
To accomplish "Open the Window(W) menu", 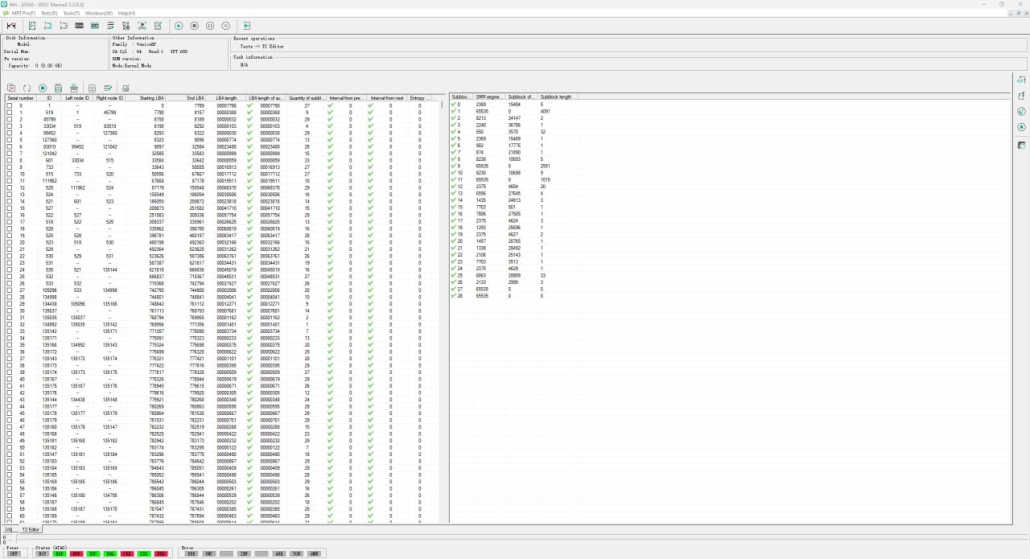I will pyautogui.click(x=98, y=13).
